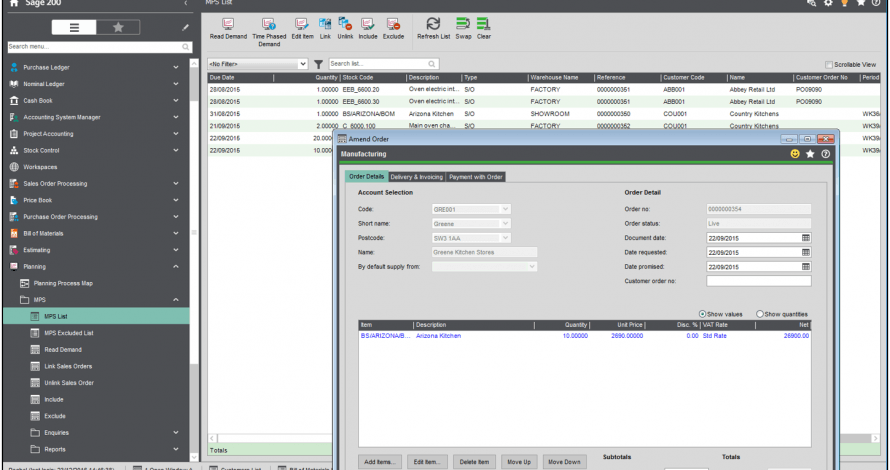Image resolution: width=890 pixels, height=470 pixels.
Task: Click the Sage 200 home icon
Action: point(14,3)
